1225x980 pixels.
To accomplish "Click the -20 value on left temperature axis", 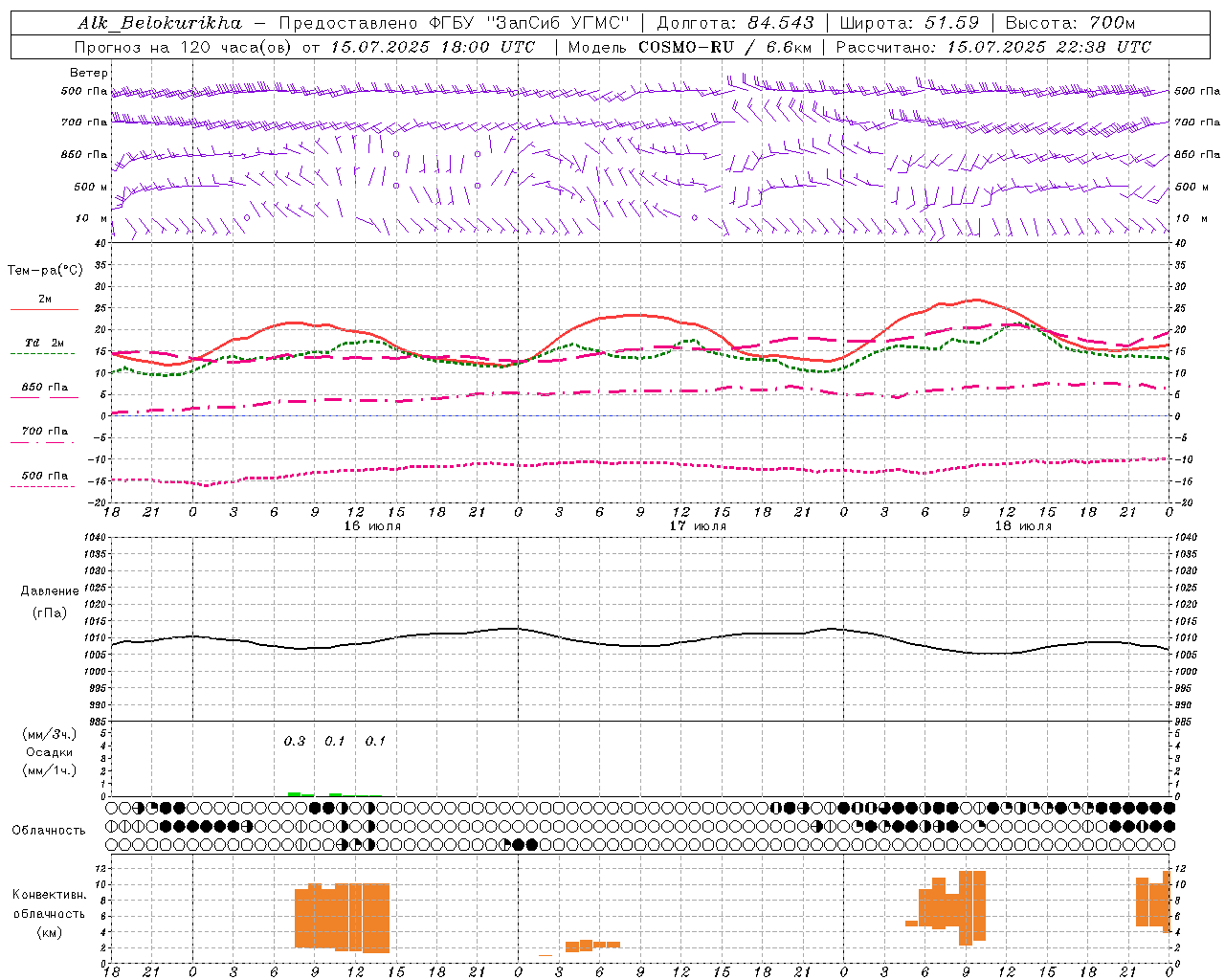I will (x=97, y=502).
